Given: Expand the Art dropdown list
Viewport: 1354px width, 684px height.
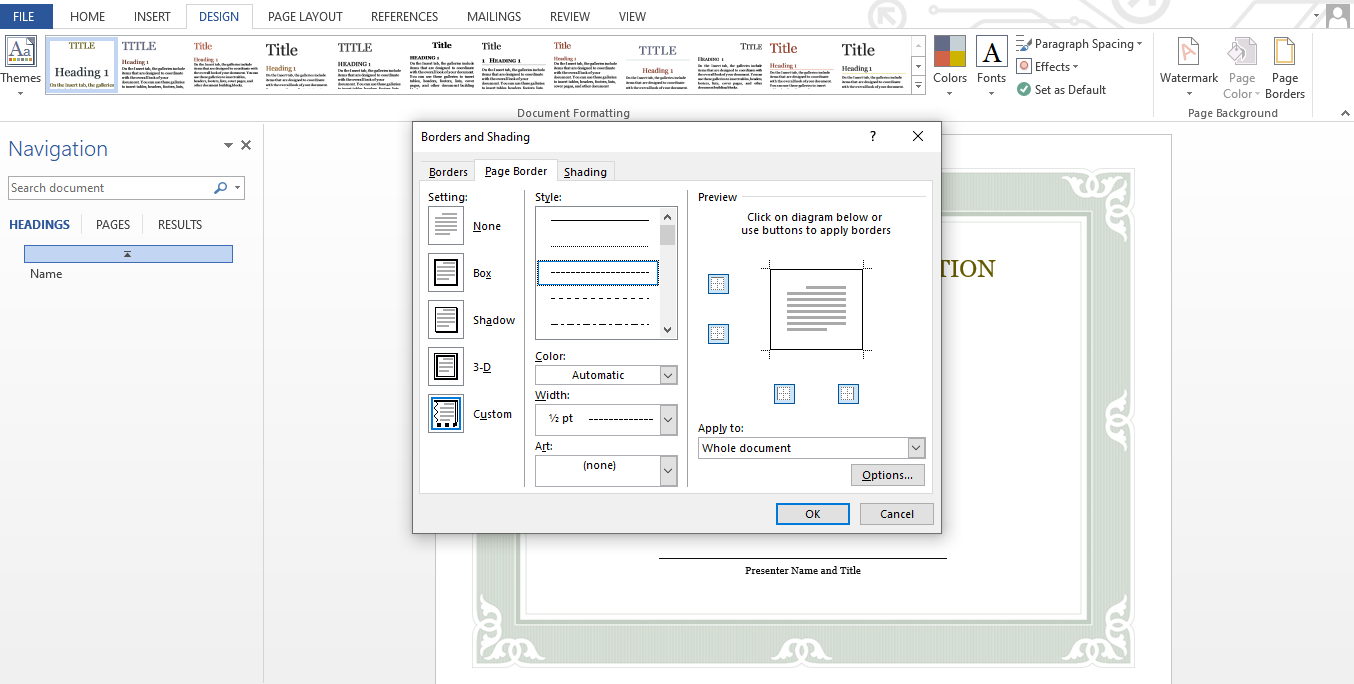Looking at the screenshot, I should (x=668, y=471).
